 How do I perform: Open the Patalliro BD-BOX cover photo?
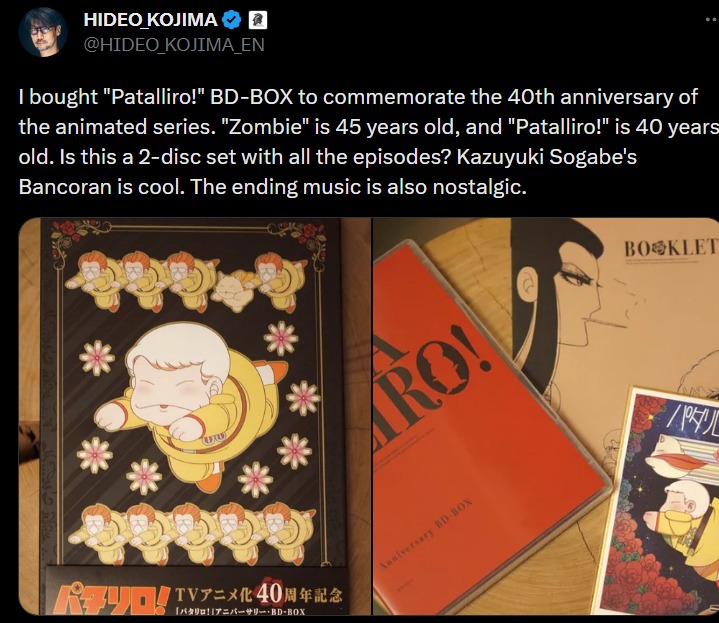tap(194, 416)
